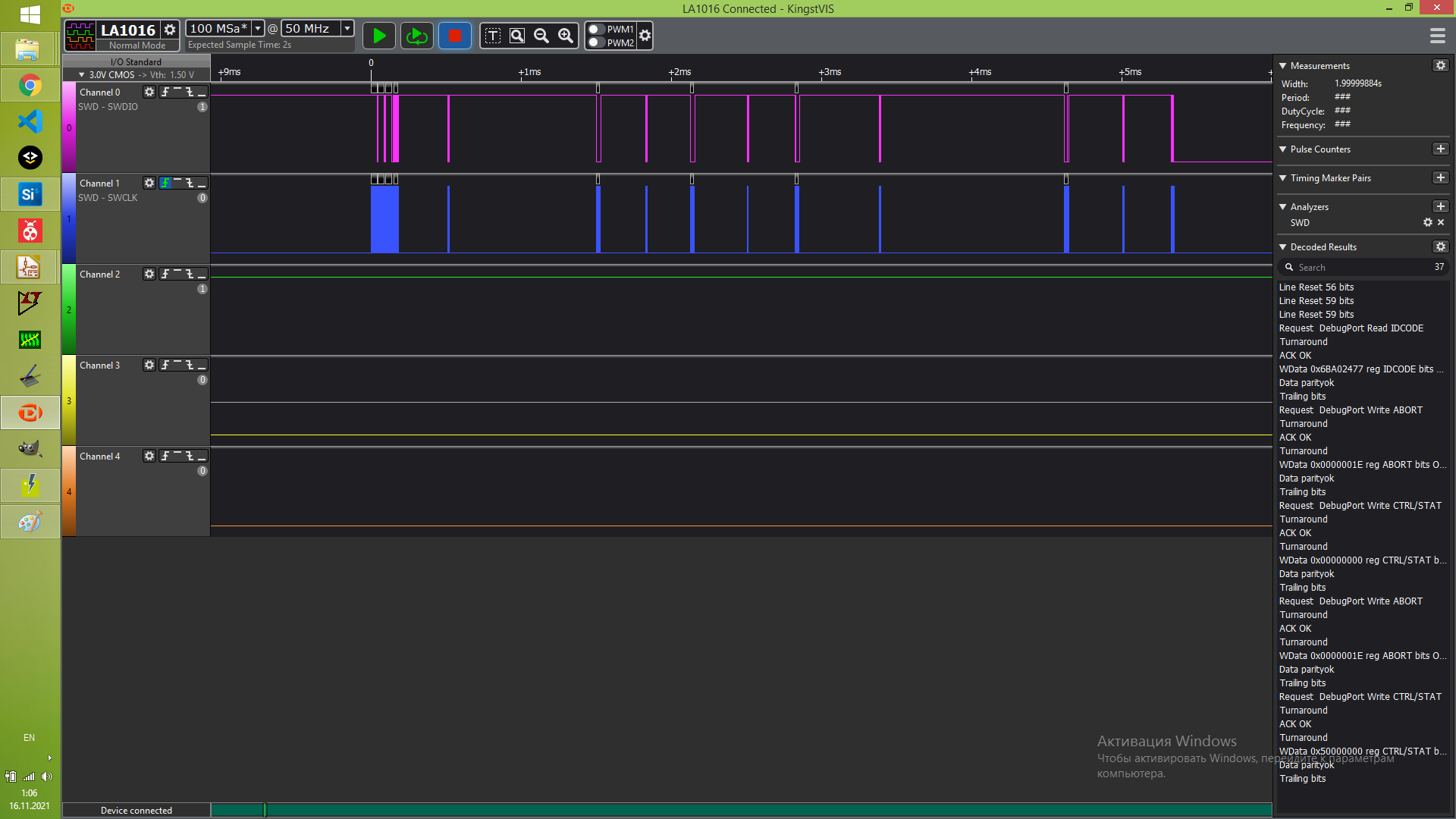Open LA1016 device settings gear
This screenshot has height=819, width=1456.
pyautogui.click(x=170, y=30)
